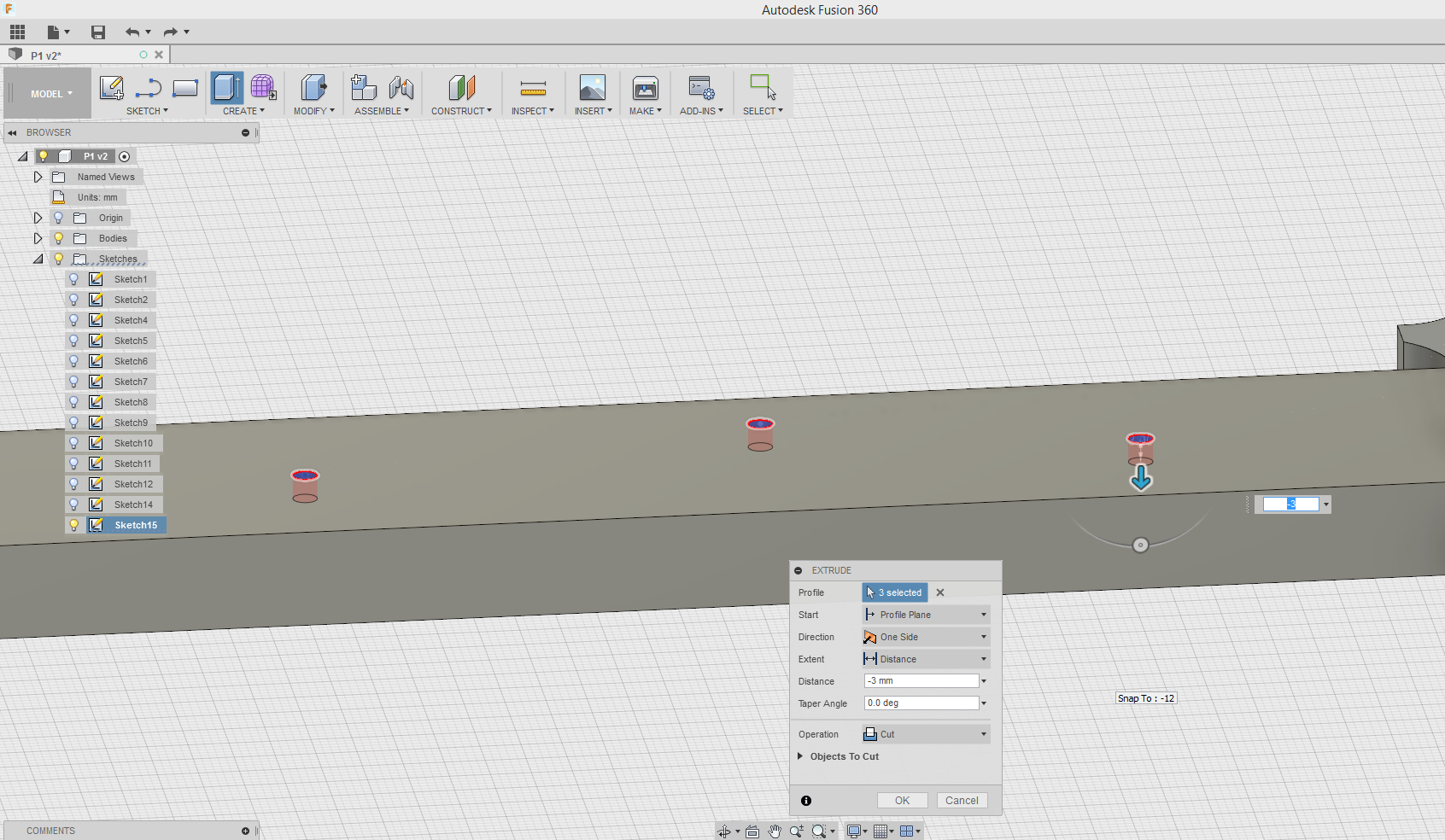Screen dimensions: 1445x840
Task: Click the New Component assemble icon
Action: point(364,88)
